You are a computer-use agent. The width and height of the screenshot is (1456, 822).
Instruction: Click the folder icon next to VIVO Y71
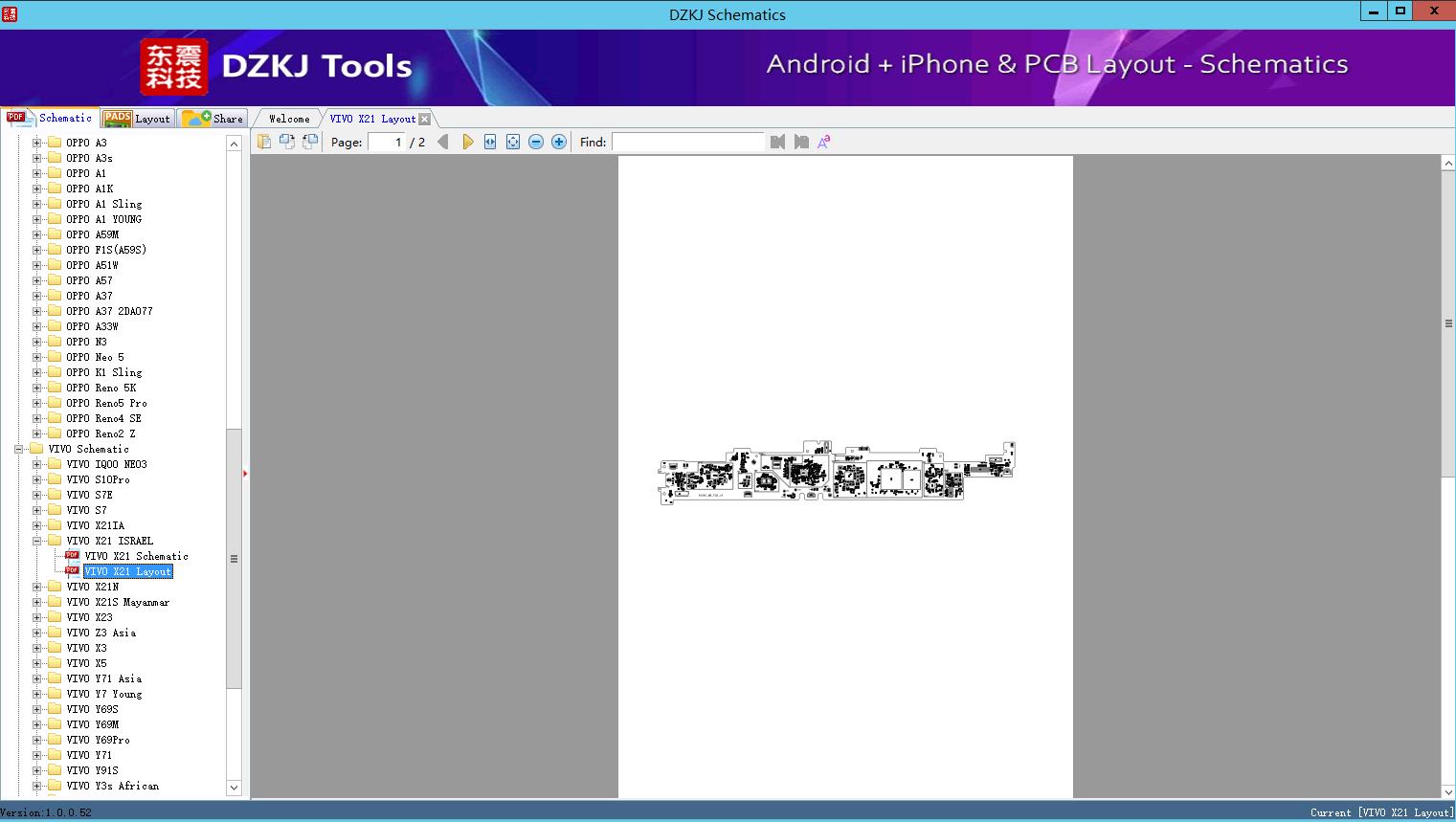(55, 755)
